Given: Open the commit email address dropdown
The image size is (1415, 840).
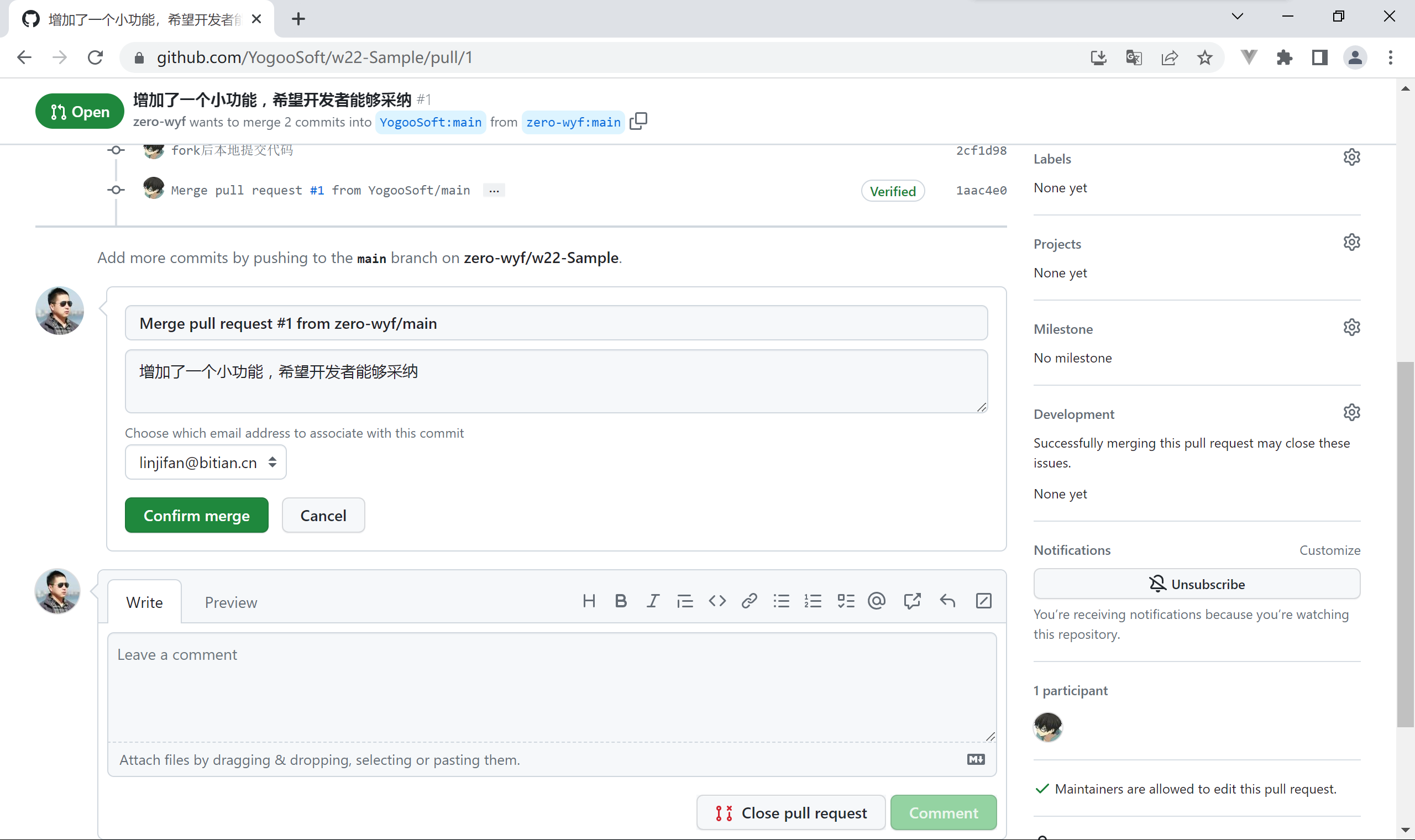Looking at the screenshot, I should [206, 462].
